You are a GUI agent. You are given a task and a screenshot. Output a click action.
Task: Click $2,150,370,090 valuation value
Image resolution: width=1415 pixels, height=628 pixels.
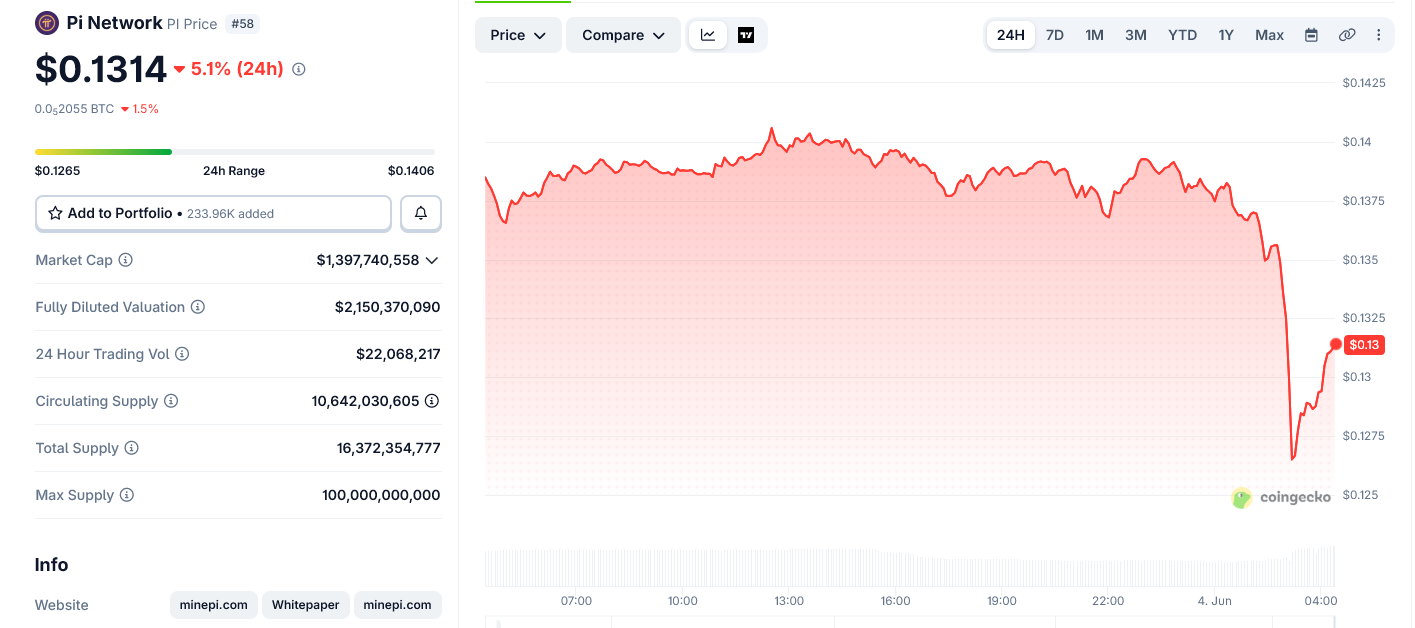(388, 307)
